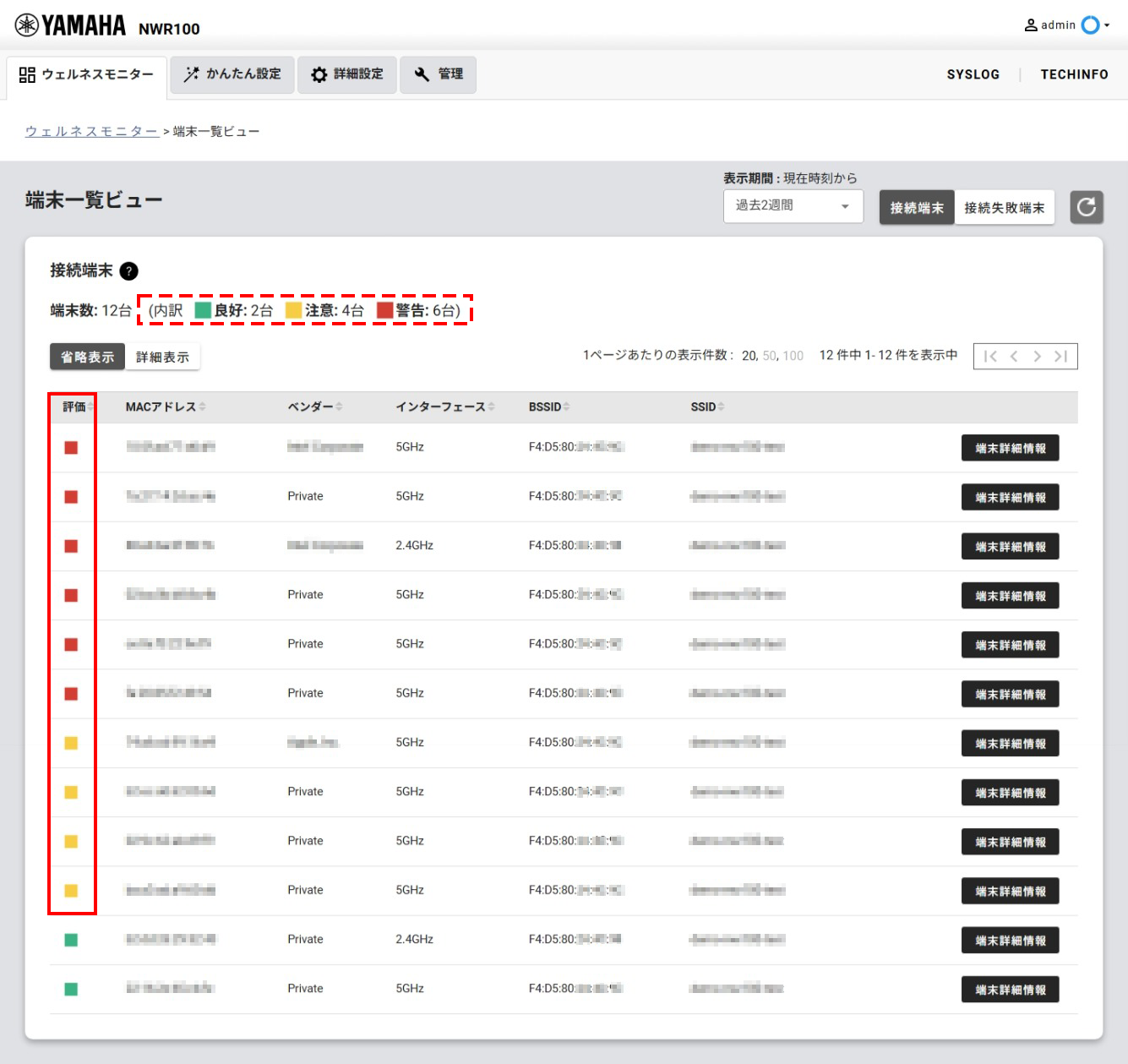
Task: Click 端末詳細情報 button in first row
Action: [x=1010, y=449]
